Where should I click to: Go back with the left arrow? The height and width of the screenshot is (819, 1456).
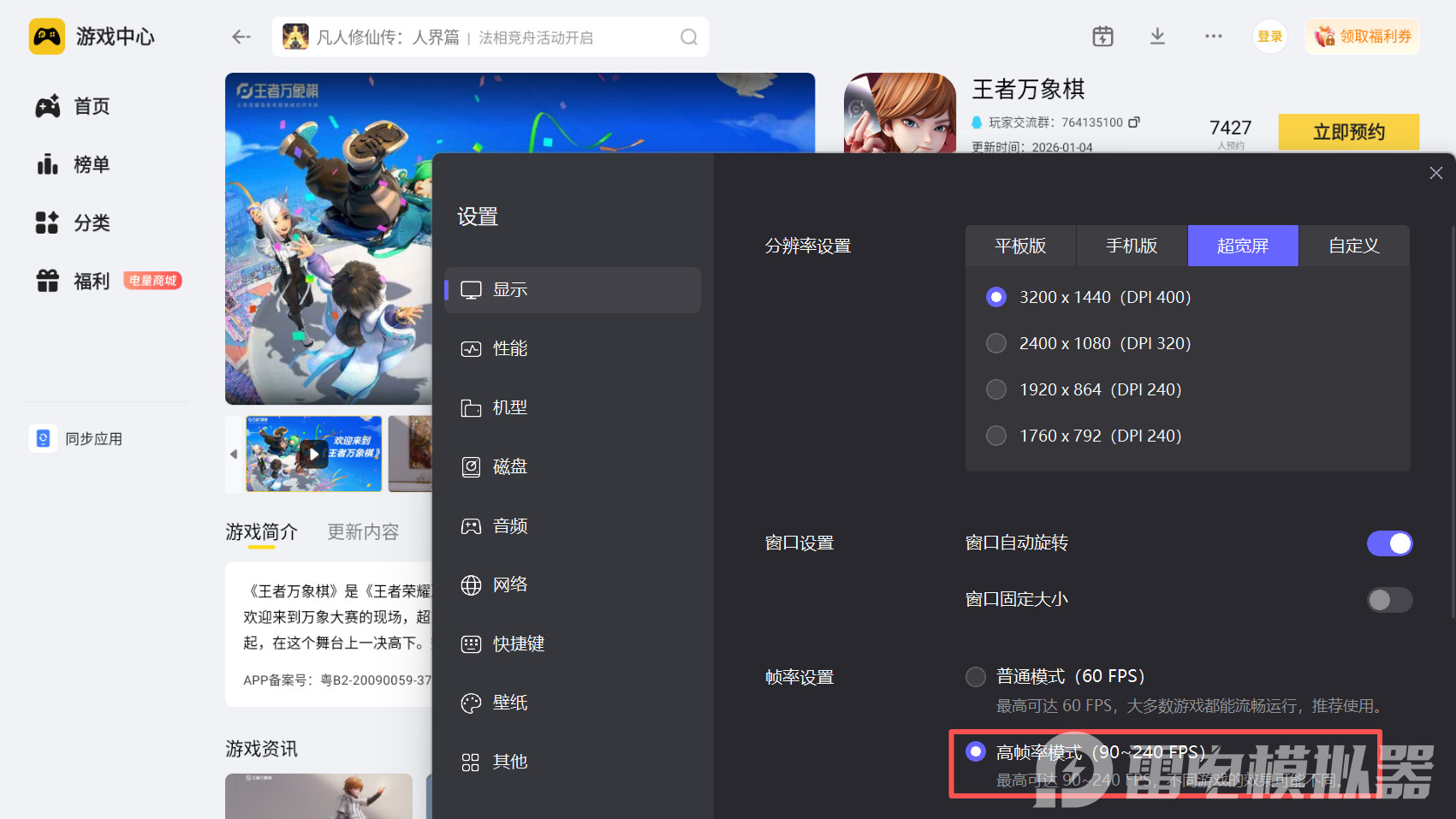(x=241, y=37)
